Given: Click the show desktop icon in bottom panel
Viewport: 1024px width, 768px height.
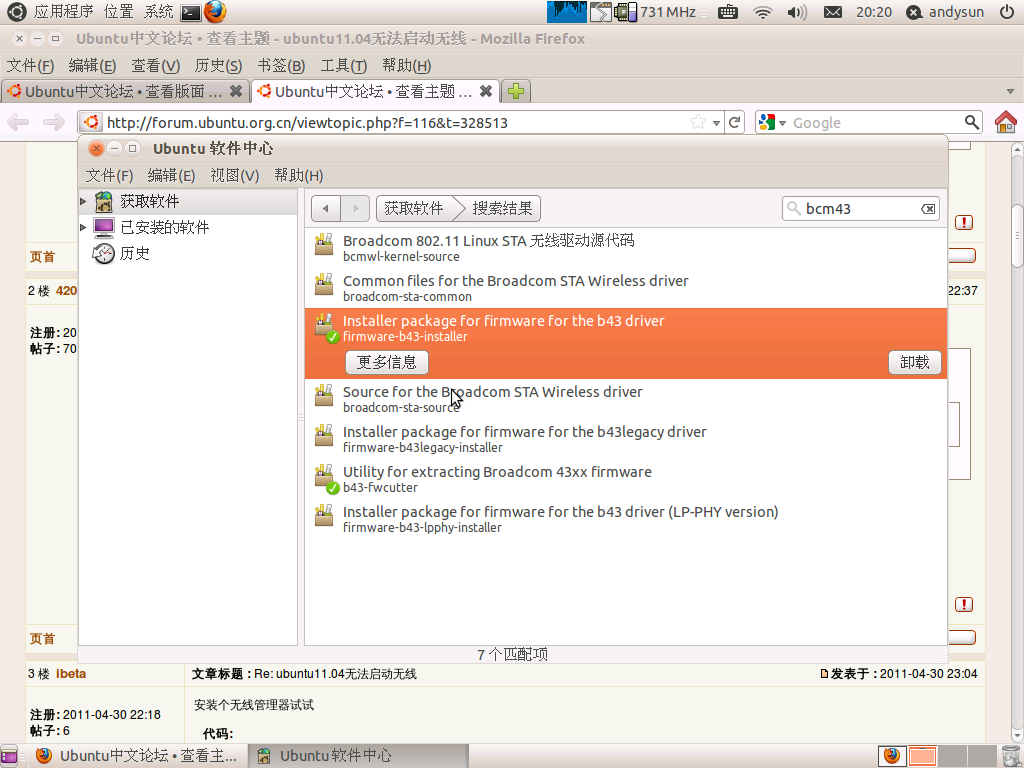Looking at the screenshot, I should pyautogui.click(x=8, y=756).
